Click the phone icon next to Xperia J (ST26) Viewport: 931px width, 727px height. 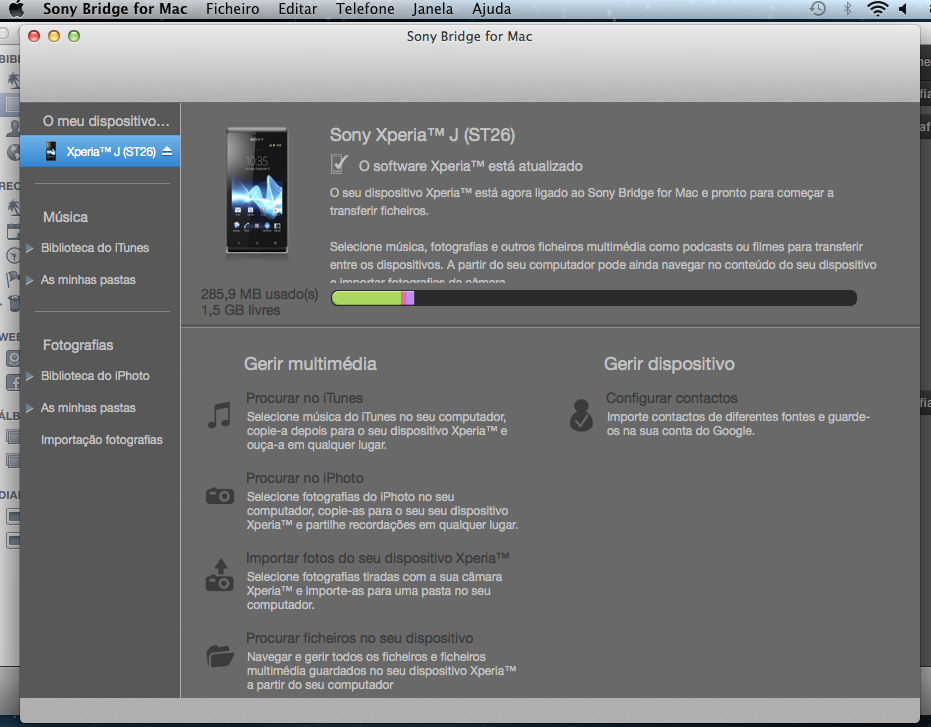[x=51, y=152]
